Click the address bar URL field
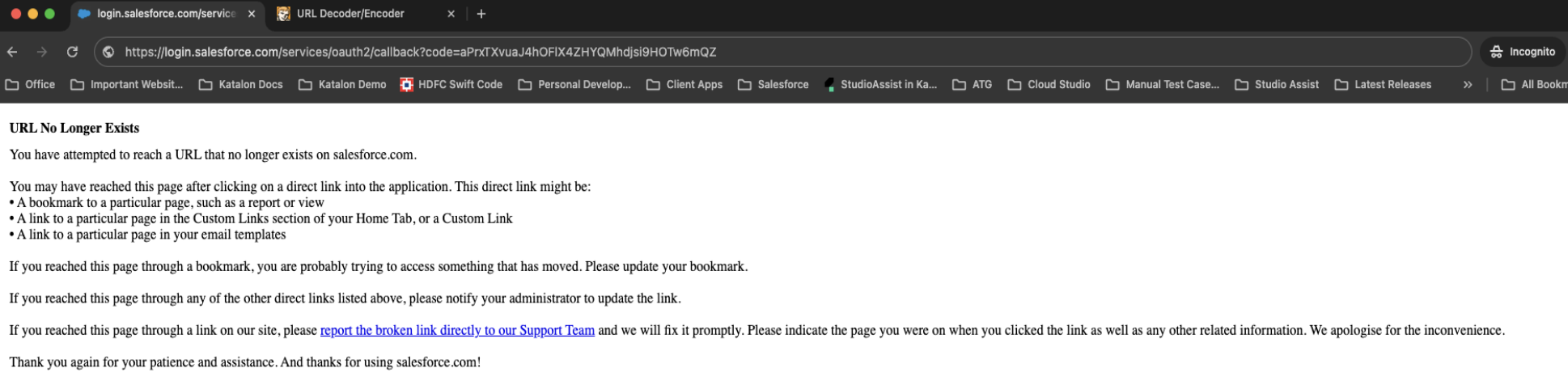Viewport: 1568px width, 385px height. point(728,52)
